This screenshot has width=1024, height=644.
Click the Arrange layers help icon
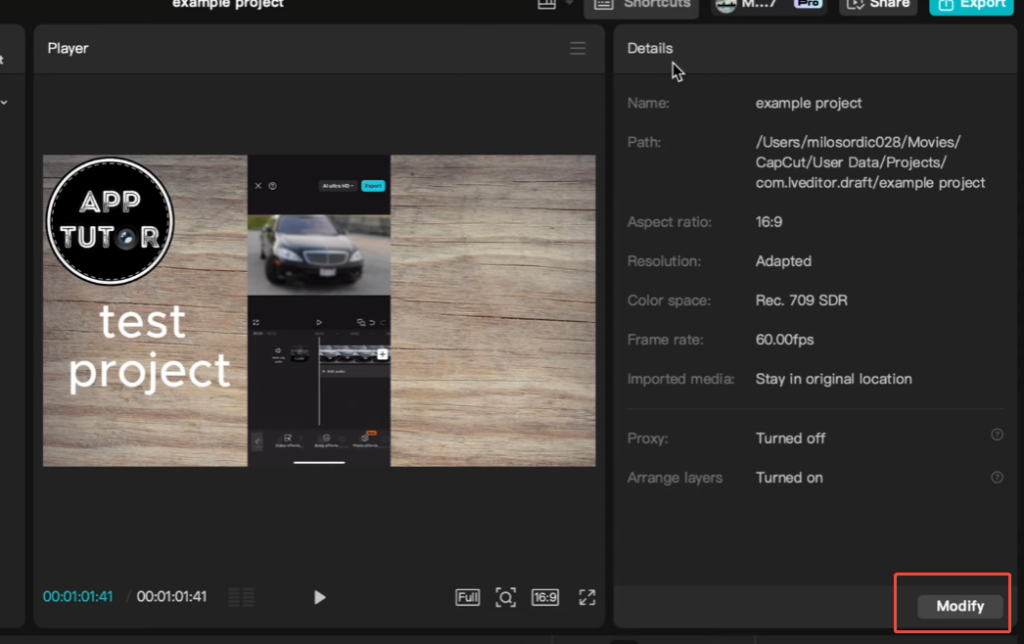click(x=997, y=477)
